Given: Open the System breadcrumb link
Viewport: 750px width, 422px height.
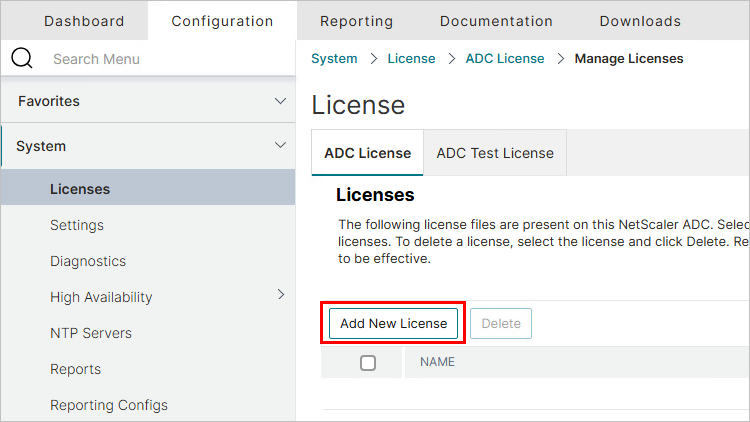Looking at the screenshot, I should (334, 59).
